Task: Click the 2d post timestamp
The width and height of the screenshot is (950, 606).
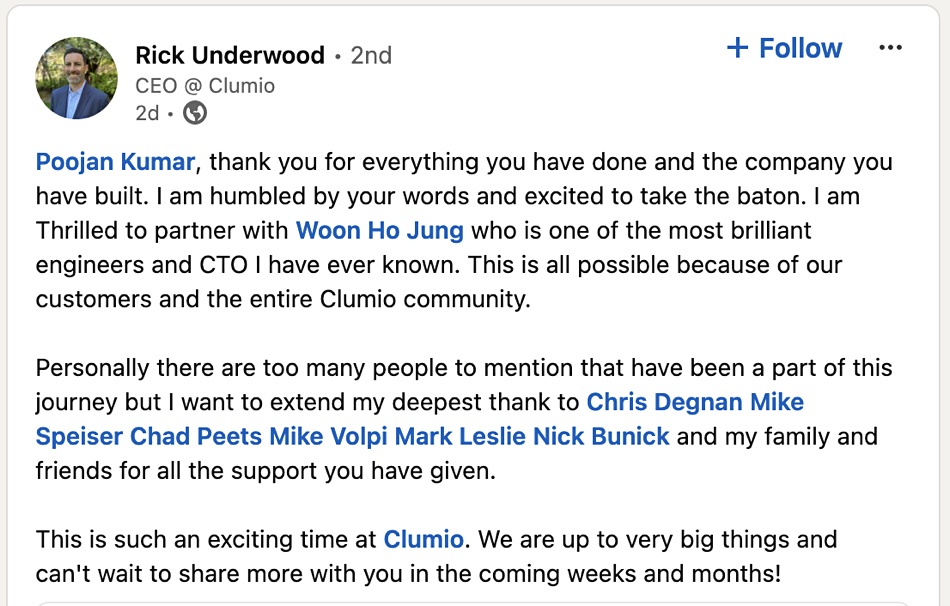Action: pyautogui.click(x=147, y=113)
